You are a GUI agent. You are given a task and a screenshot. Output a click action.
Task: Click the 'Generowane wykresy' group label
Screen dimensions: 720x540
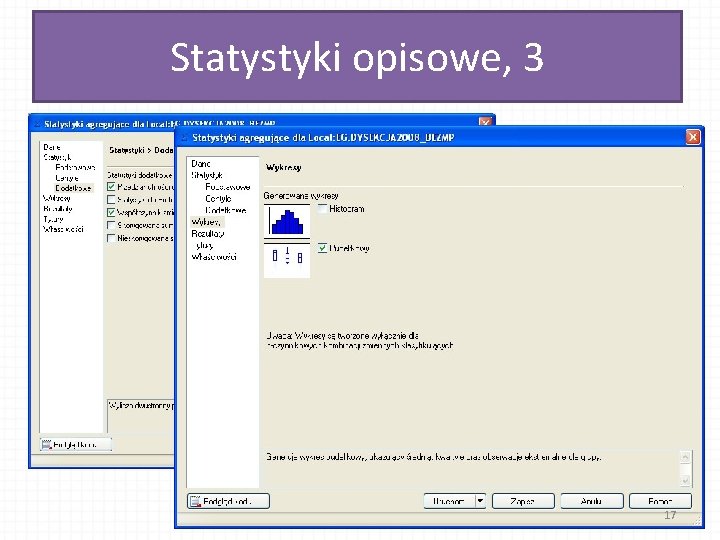point(301,196)
